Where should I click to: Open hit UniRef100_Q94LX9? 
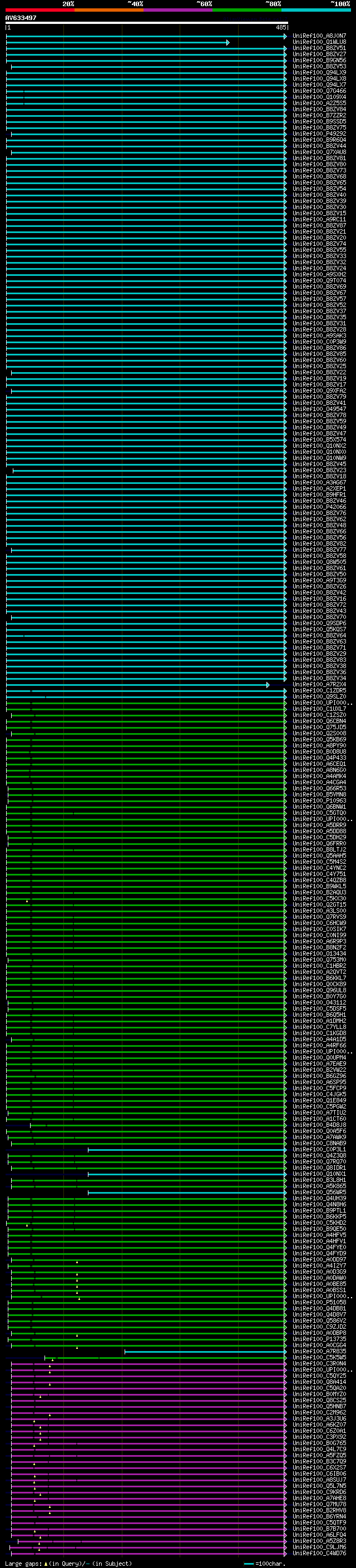[x=319, y=72]
